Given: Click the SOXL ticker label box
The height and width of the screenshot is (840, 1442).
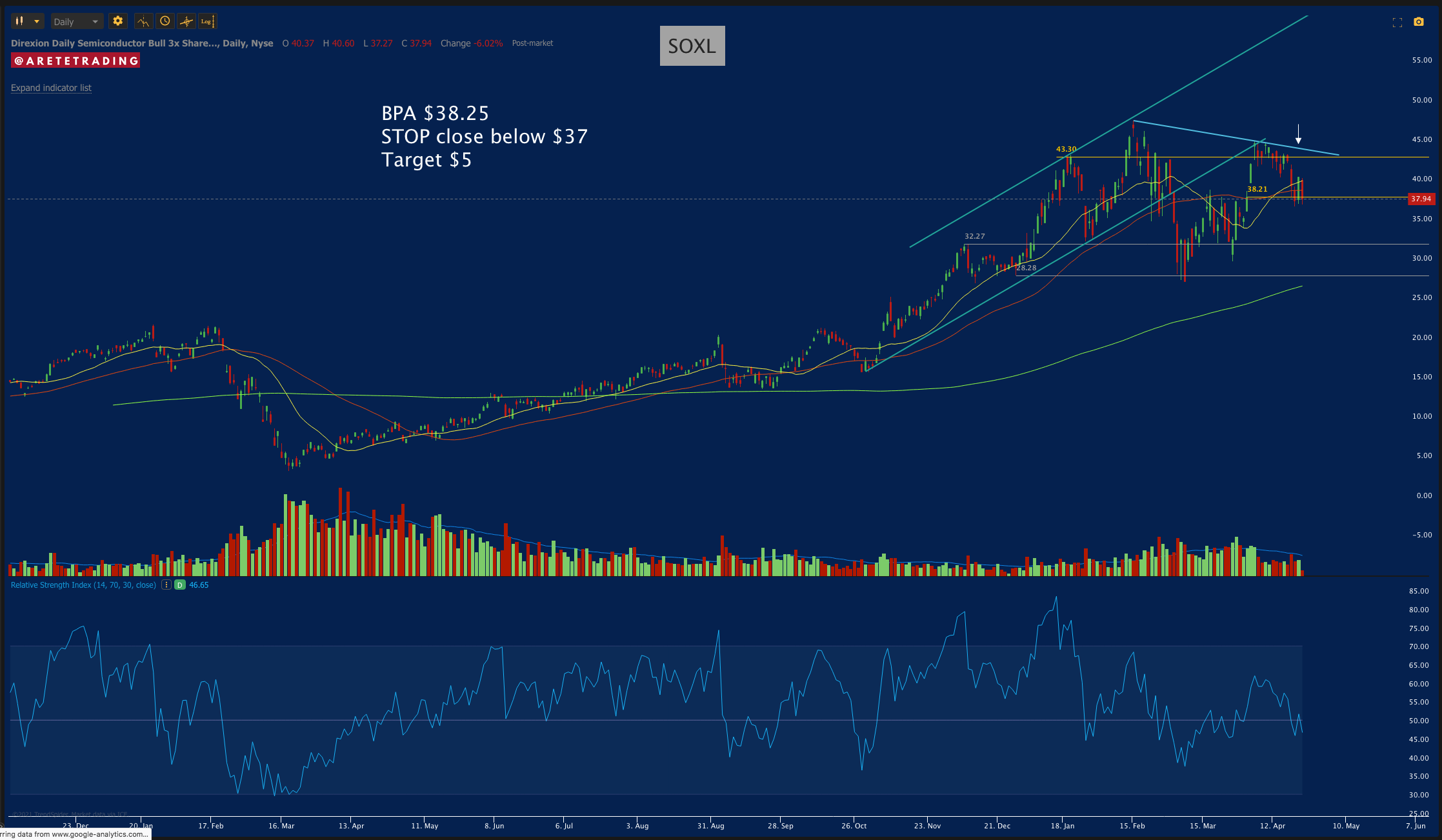Looking at the screenshot, I should click(x=692, y=46).
